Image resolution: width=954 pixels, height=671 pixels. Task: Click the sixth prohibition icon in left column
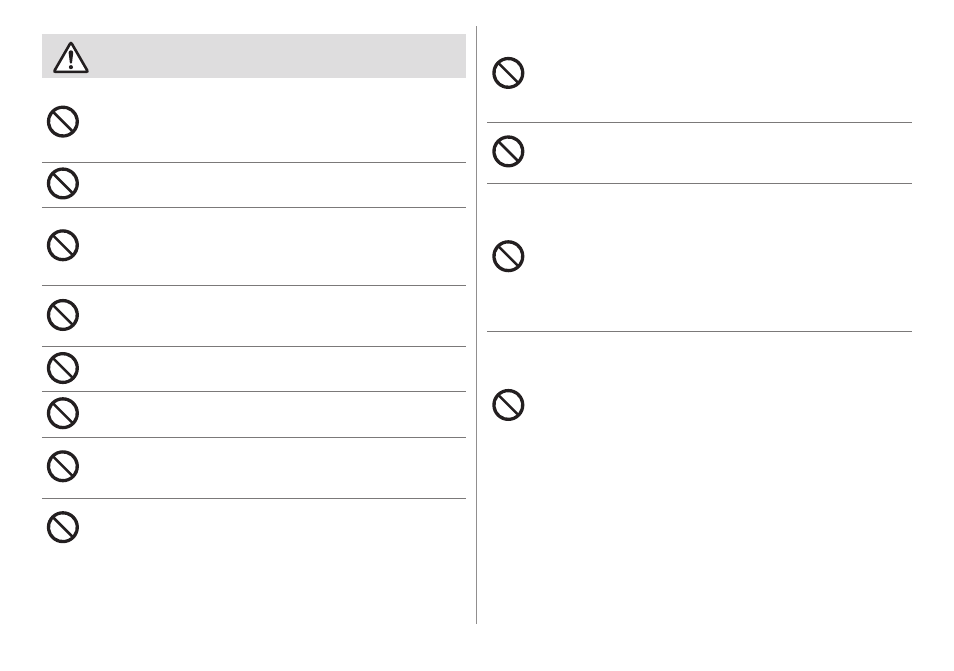(63, 414)
